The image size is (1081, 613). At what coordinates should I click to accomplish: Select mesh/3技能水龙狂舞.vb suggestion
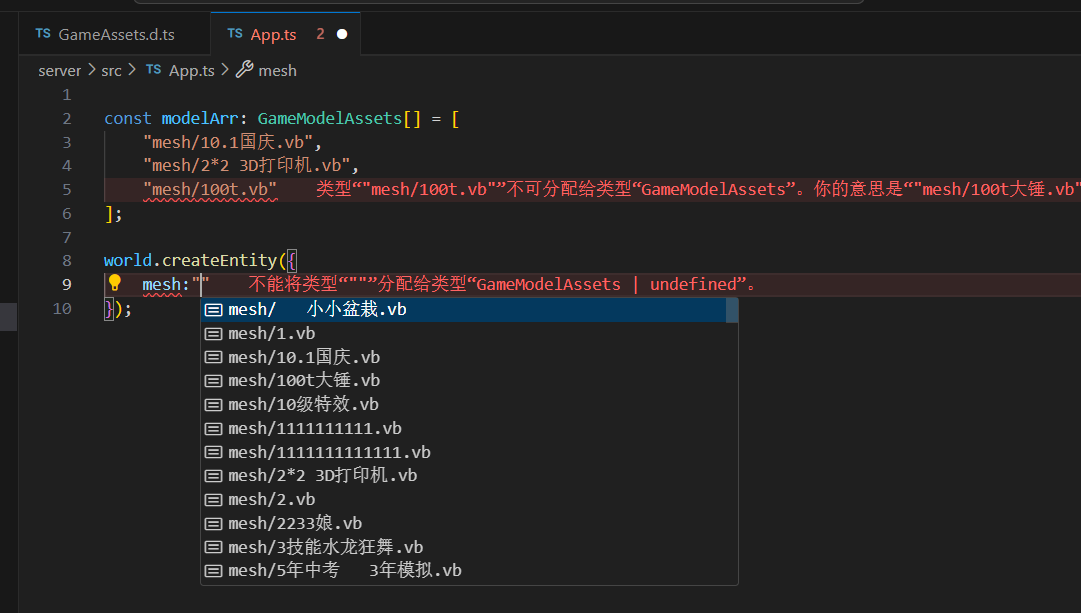[325, 547]
